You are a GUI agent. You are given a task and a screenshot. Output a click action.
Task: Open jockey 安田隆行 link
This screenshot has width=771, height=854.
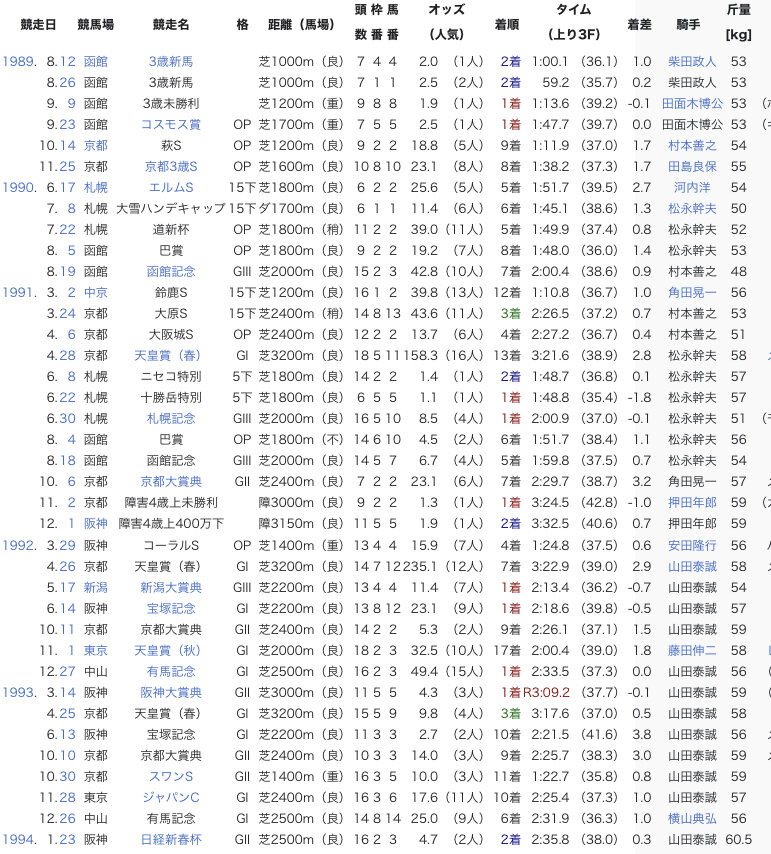[x=692, y=545]
